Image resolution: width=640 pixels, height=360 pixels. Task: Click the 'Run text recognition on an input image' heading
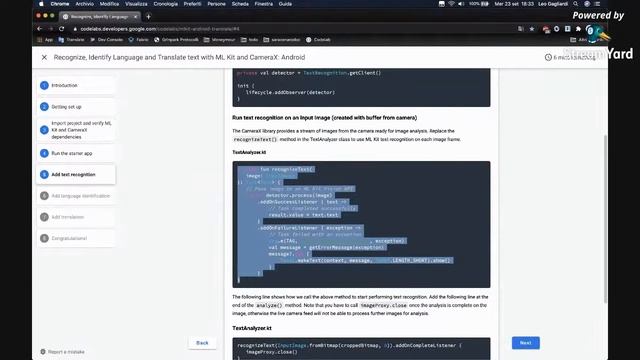(x=324, y=118)
